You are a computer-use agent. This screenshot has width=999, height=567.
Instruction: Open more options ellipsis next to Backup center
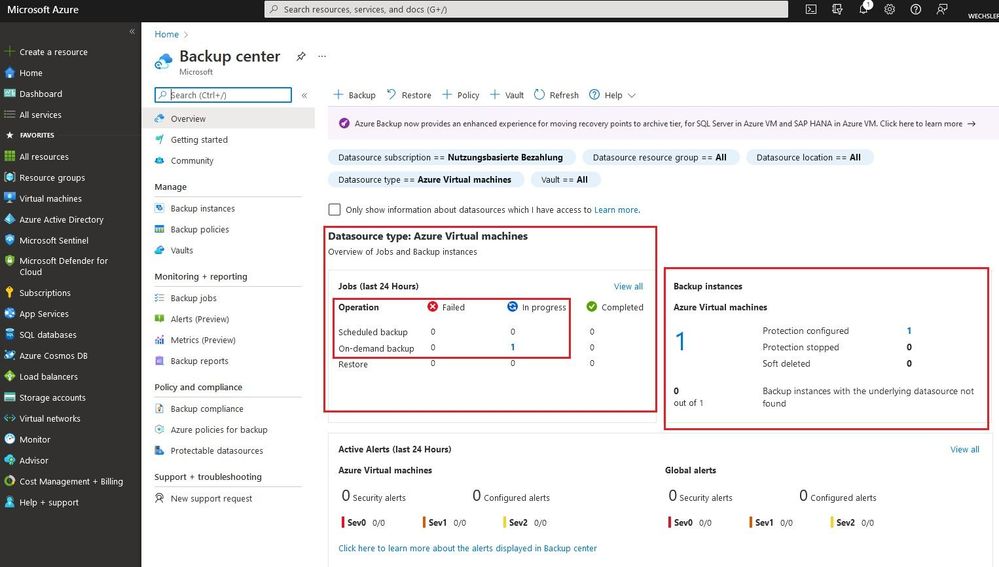(322, 56)
